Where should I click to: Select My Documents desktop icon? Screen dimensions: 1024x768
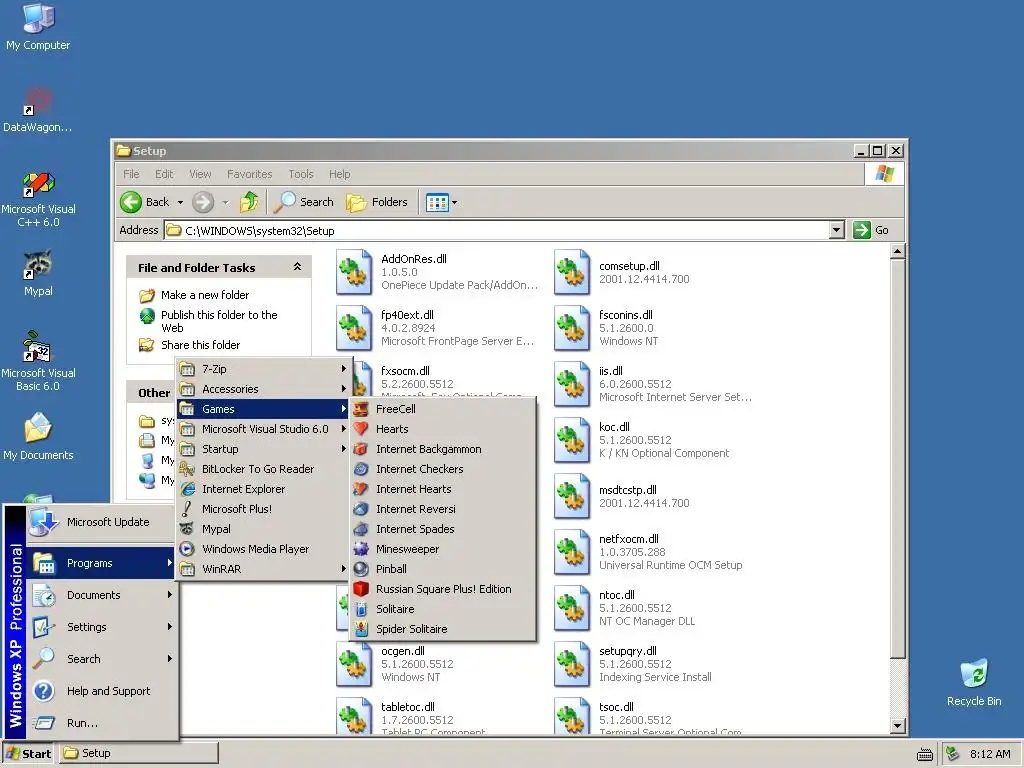pyautogui.click(x=38, y=436)
